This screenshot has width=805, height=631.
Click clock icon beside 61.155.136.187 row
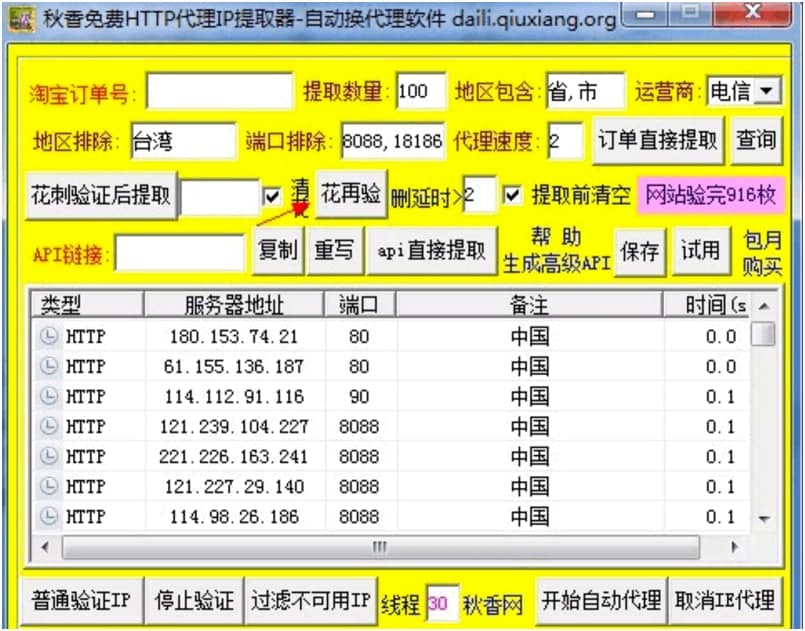coord(49,366)
